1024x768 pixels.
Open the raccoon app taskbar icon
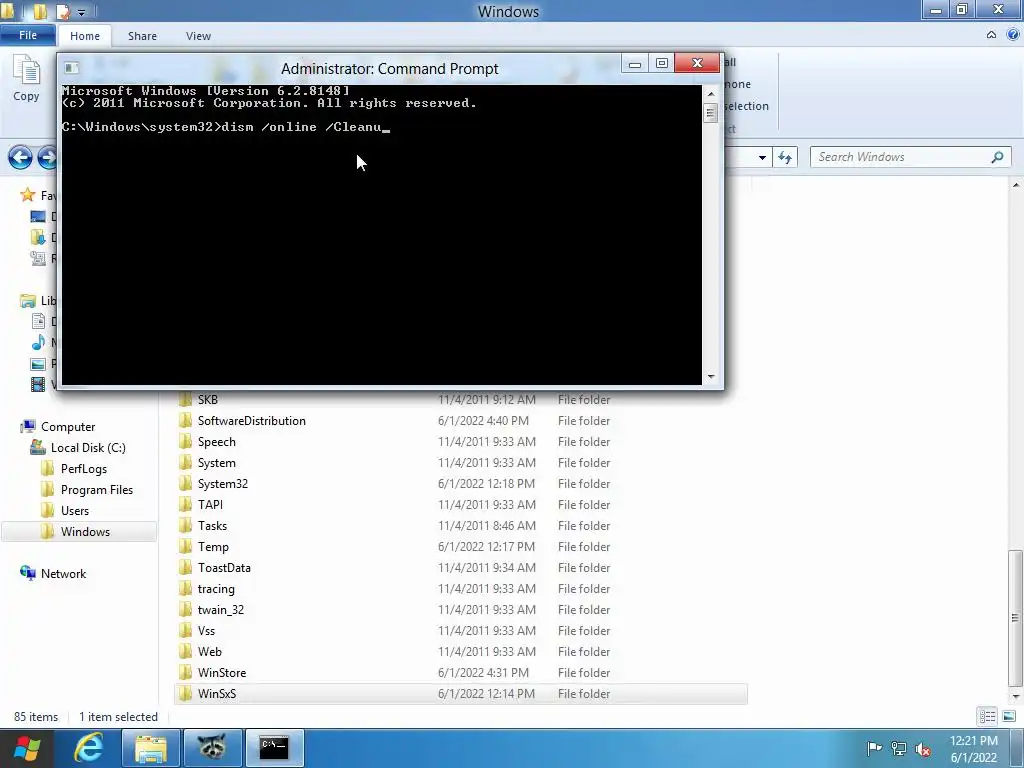coord(212,748)
